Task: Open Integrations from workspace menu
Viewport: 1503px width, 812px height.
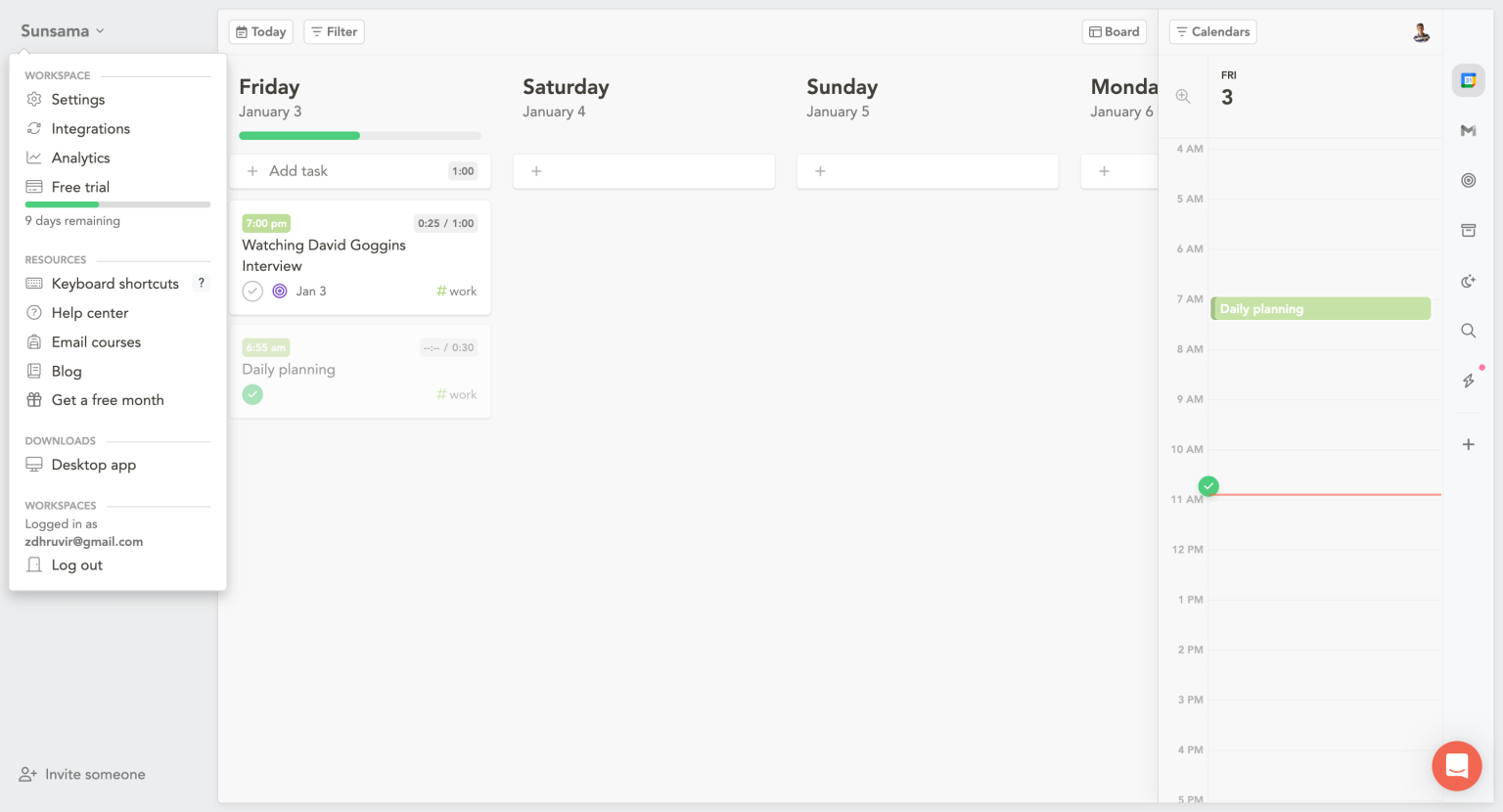Action: (x=90, y=128)
